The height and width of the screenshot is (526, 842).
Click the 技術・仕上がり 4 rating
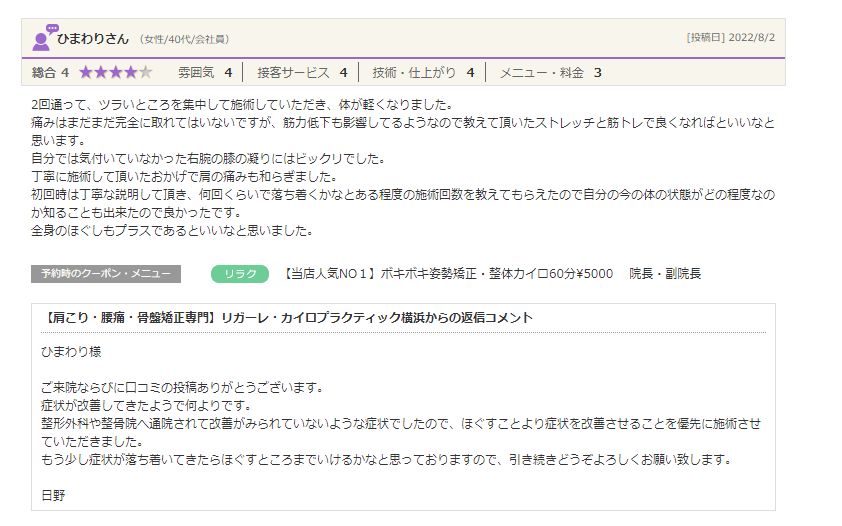[424, 72]
